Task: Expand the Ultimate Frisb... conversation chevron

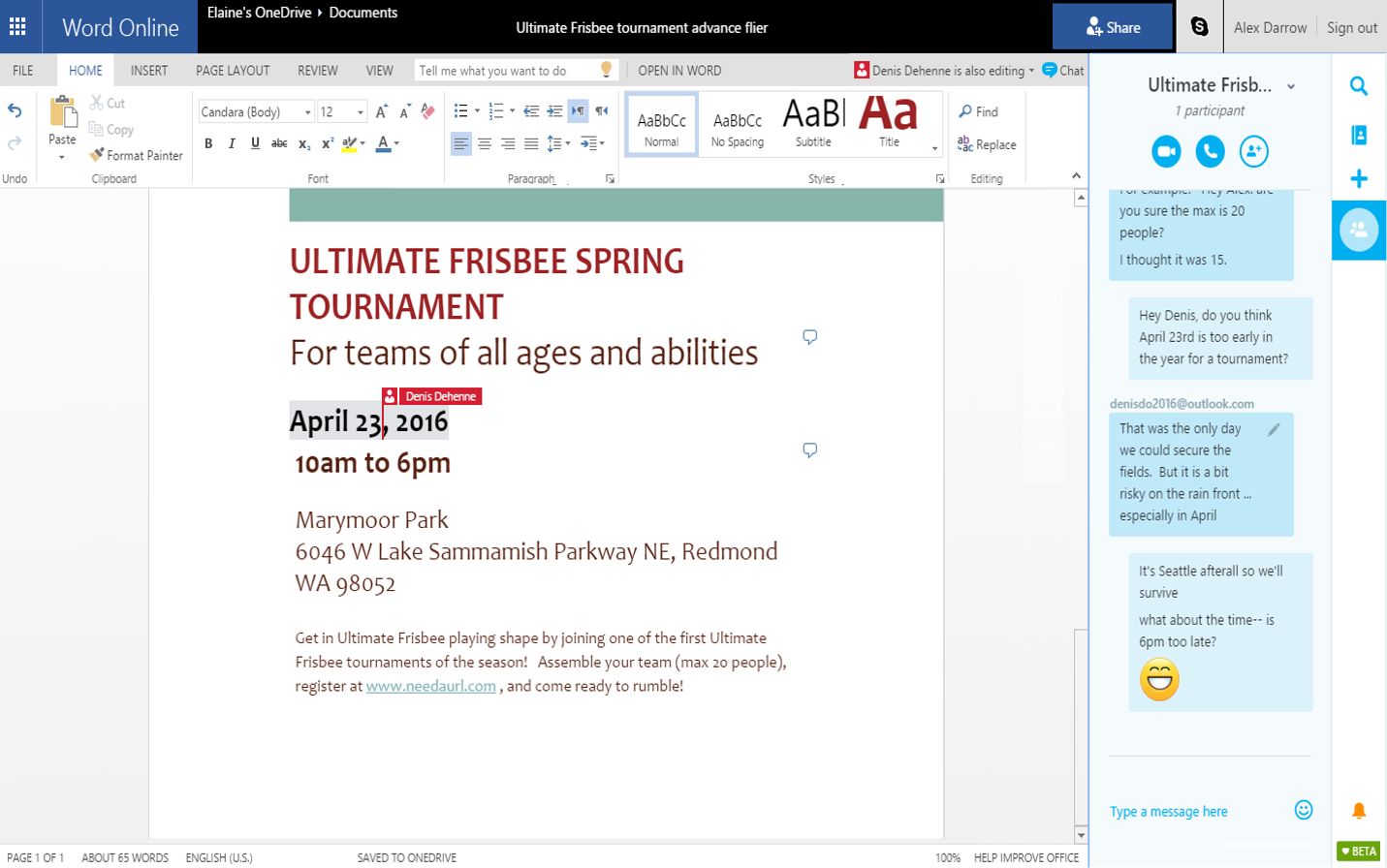Action: 1291,86
